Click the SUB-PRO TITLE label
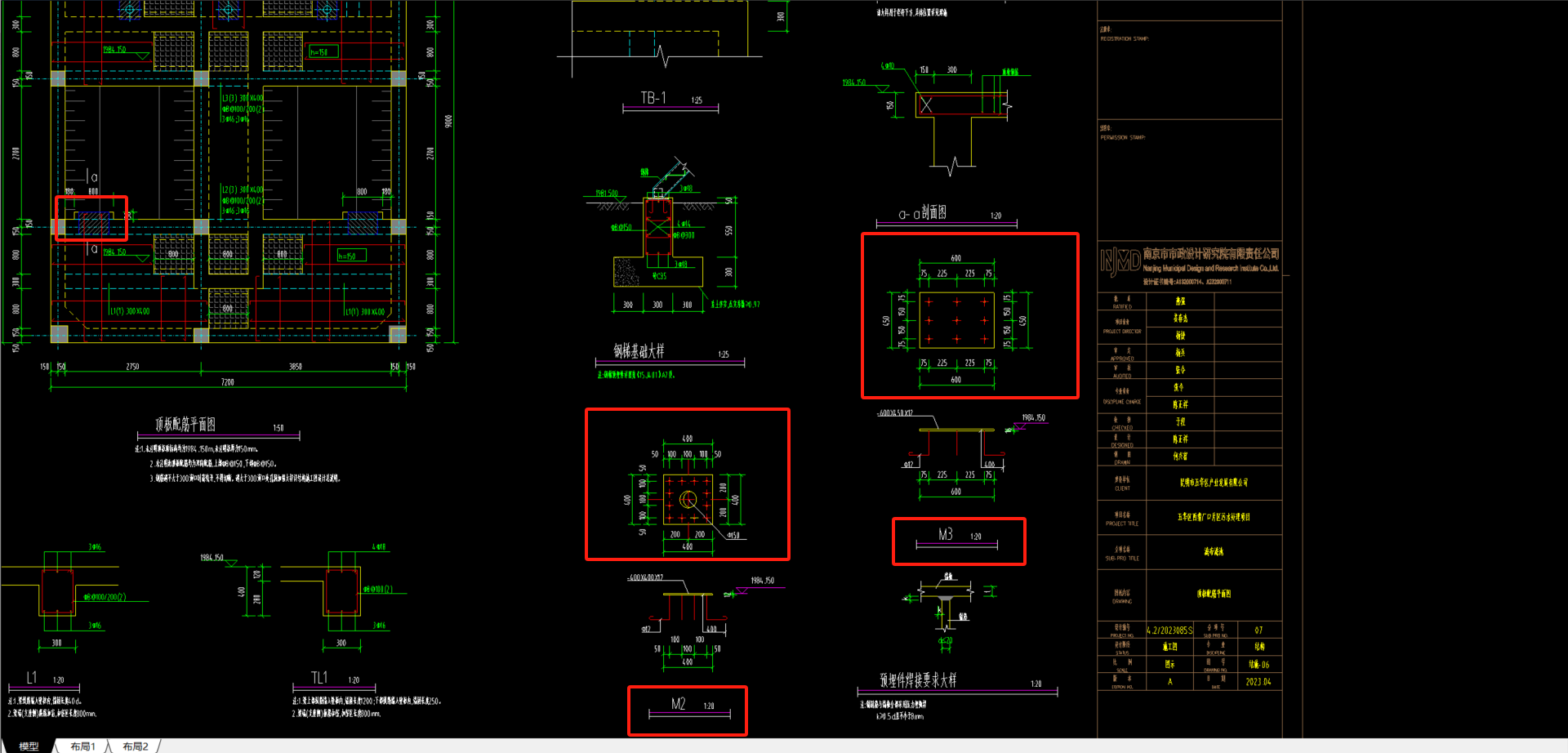Image resolution: width=1568 pixels, height=753 pixels. point(1122,559)
